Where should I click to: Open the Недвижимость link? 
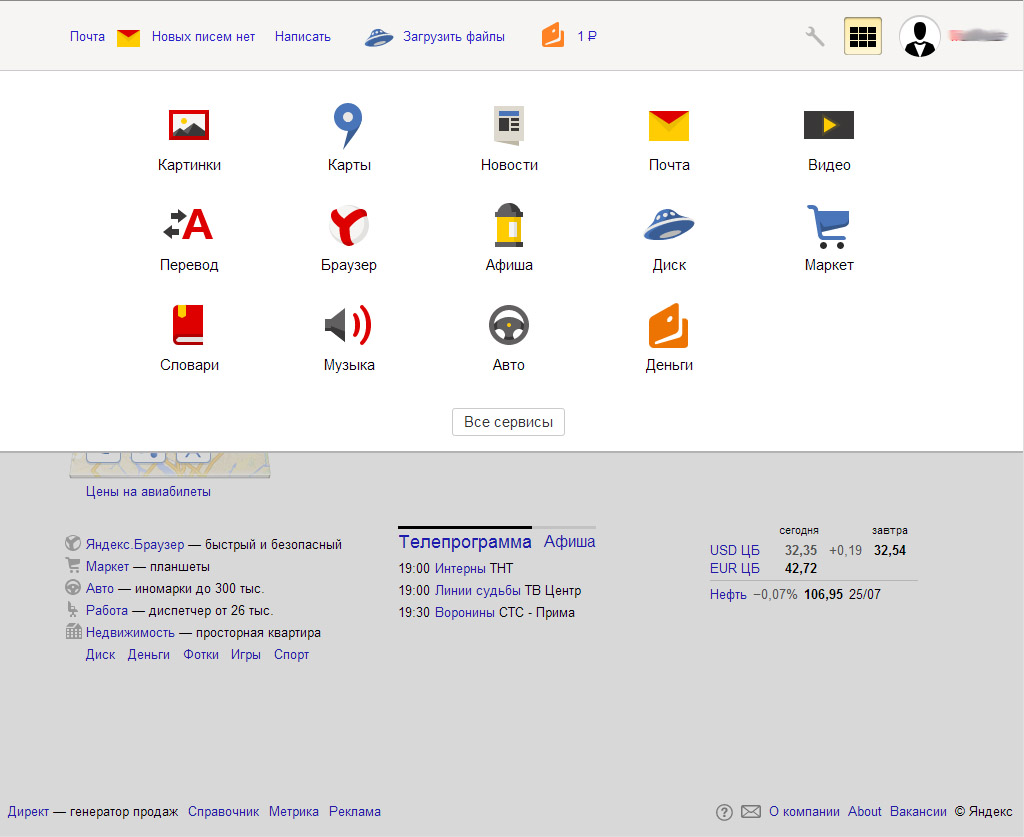pos(131,633)
